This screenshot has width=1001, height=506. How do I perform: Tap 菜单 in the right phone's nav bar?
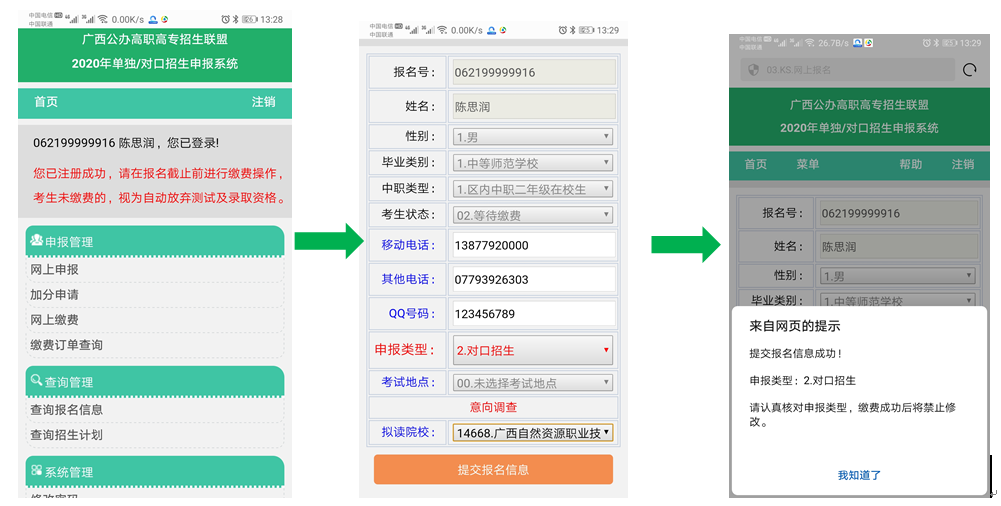click(808, 165)
